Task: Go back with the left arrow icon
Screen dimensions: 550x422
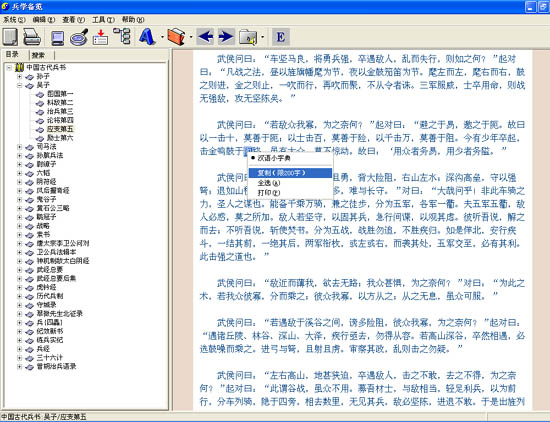Action: pyautogui.click(x=205, y=36)
